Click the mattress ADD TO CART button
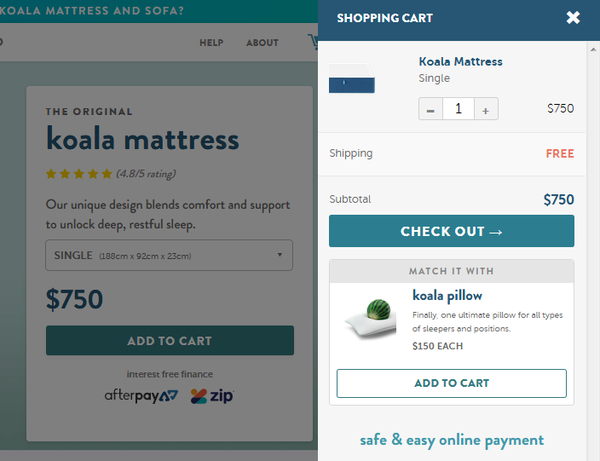 170,341
